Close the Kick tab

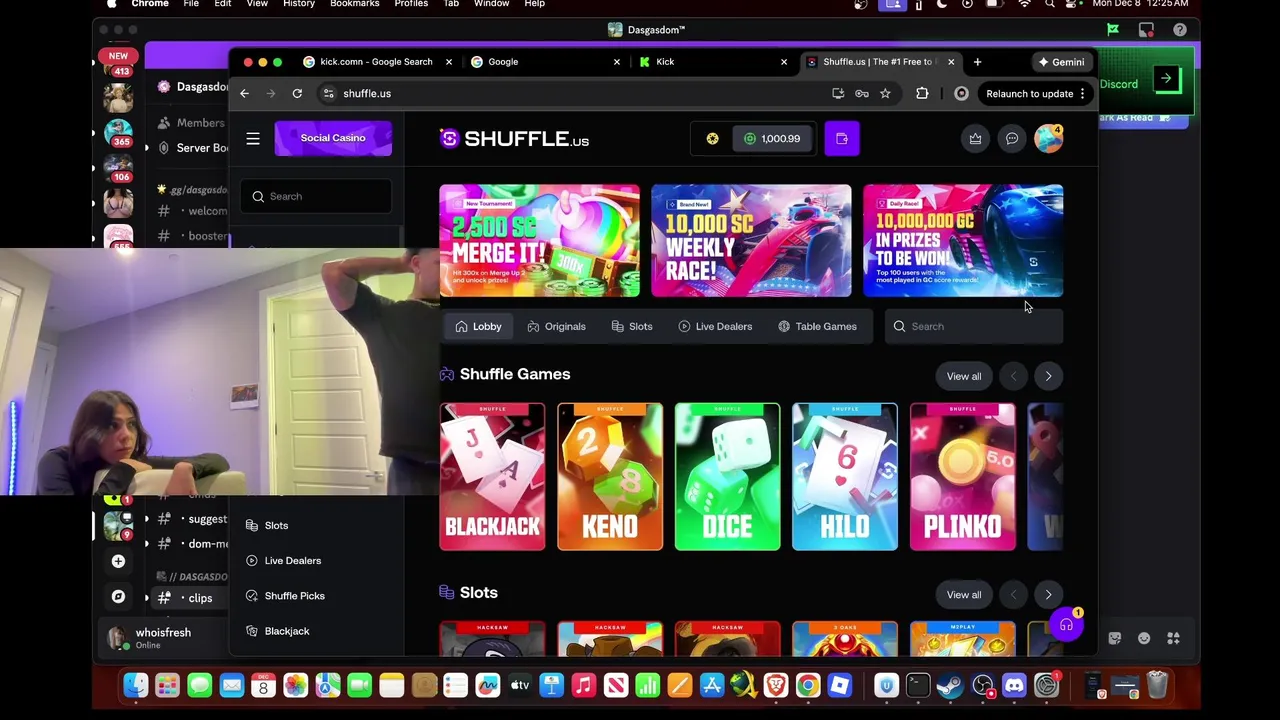click(x=784, y=62)
